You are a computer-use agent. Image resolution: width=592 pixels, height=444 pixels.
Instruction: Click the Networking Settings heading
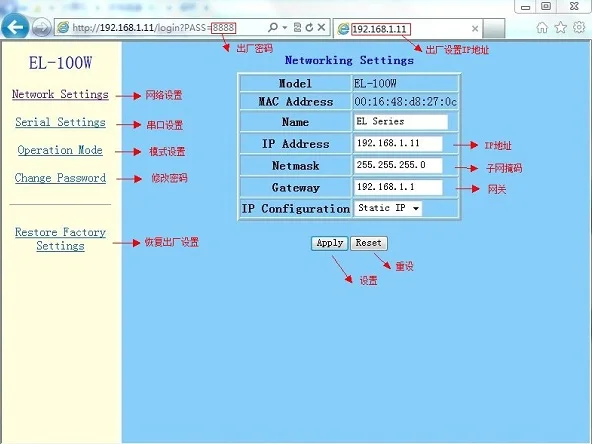(349, 60)
